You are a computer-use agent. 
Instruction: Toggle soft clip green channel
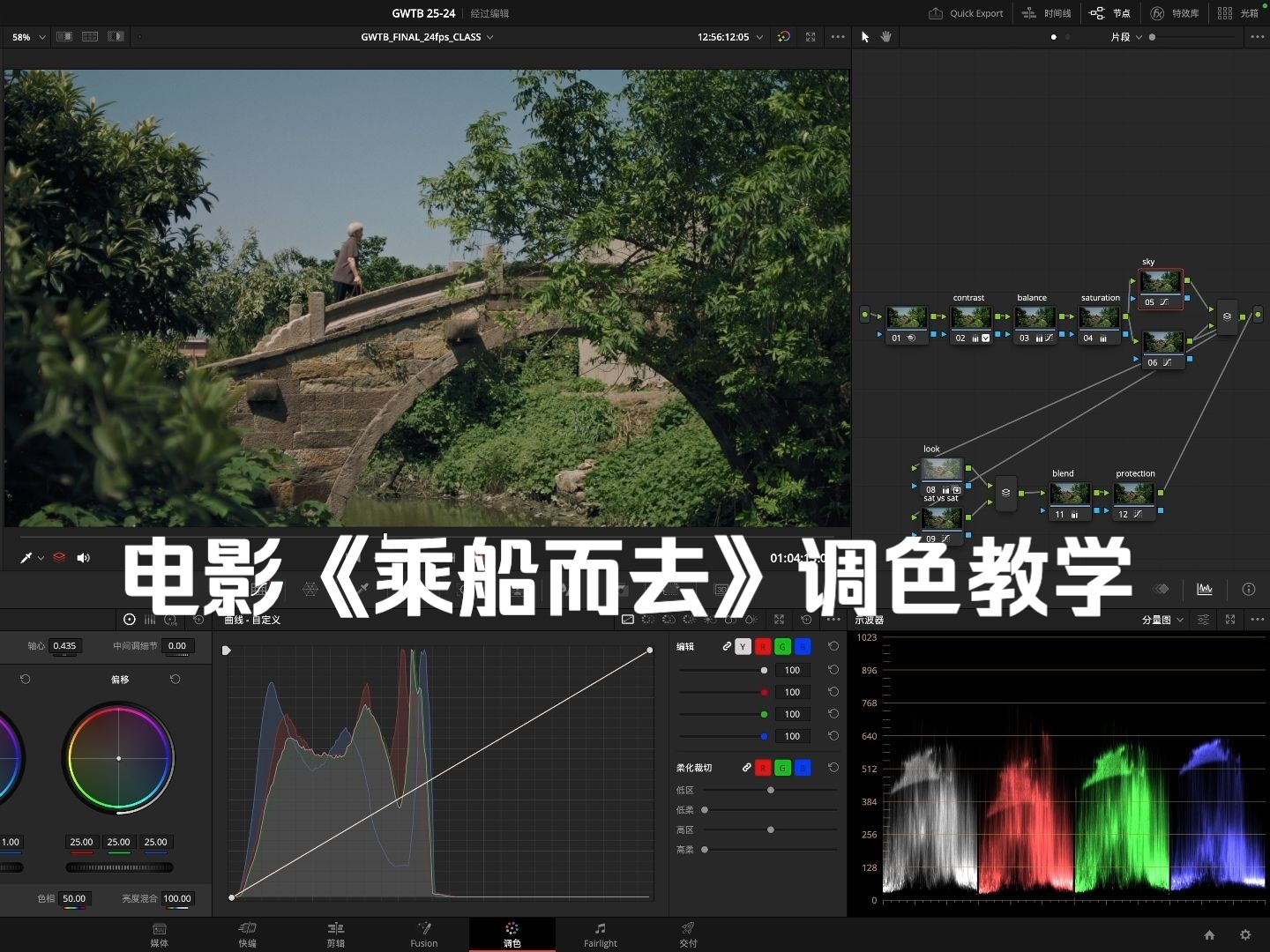click(782, 768)
